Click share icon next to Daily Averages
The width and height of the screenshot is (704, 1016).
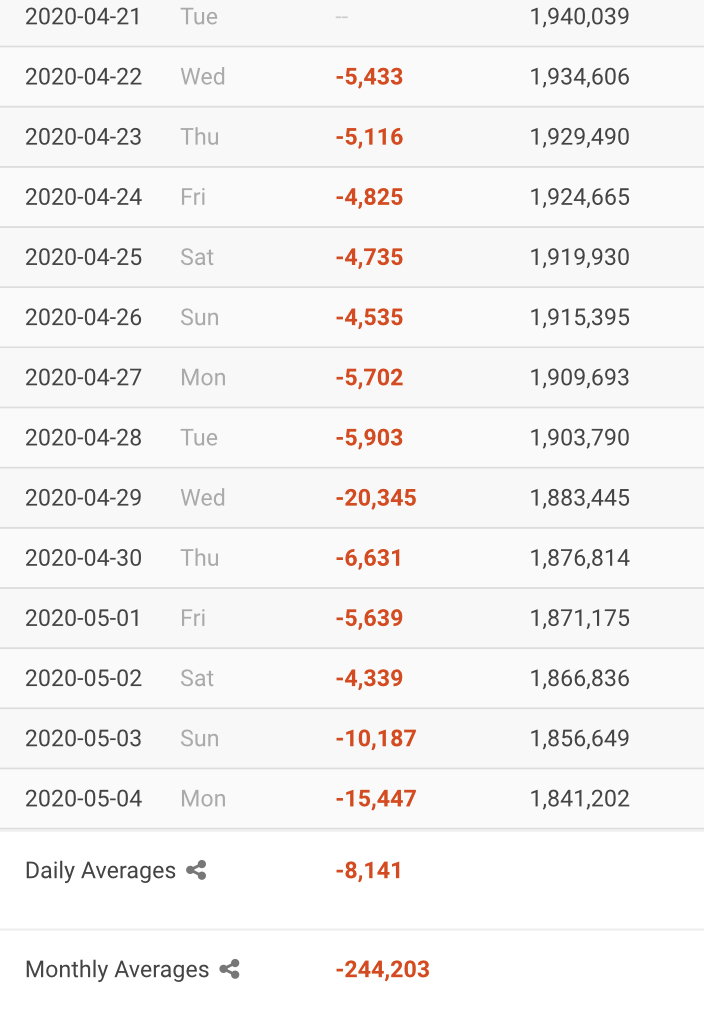196,870
